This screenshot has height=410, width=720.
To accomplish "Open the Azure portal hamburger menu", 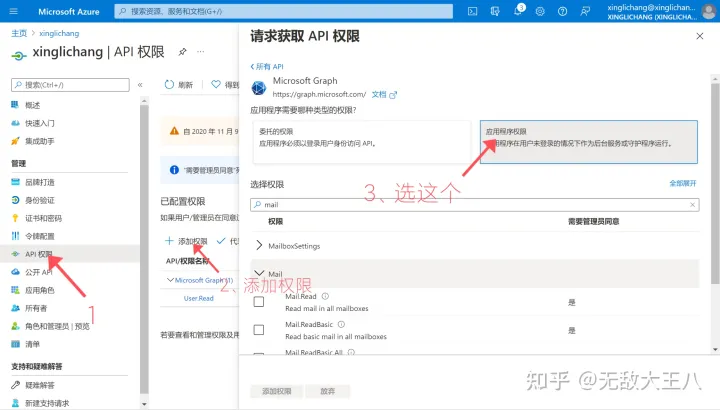I will 14,11.
